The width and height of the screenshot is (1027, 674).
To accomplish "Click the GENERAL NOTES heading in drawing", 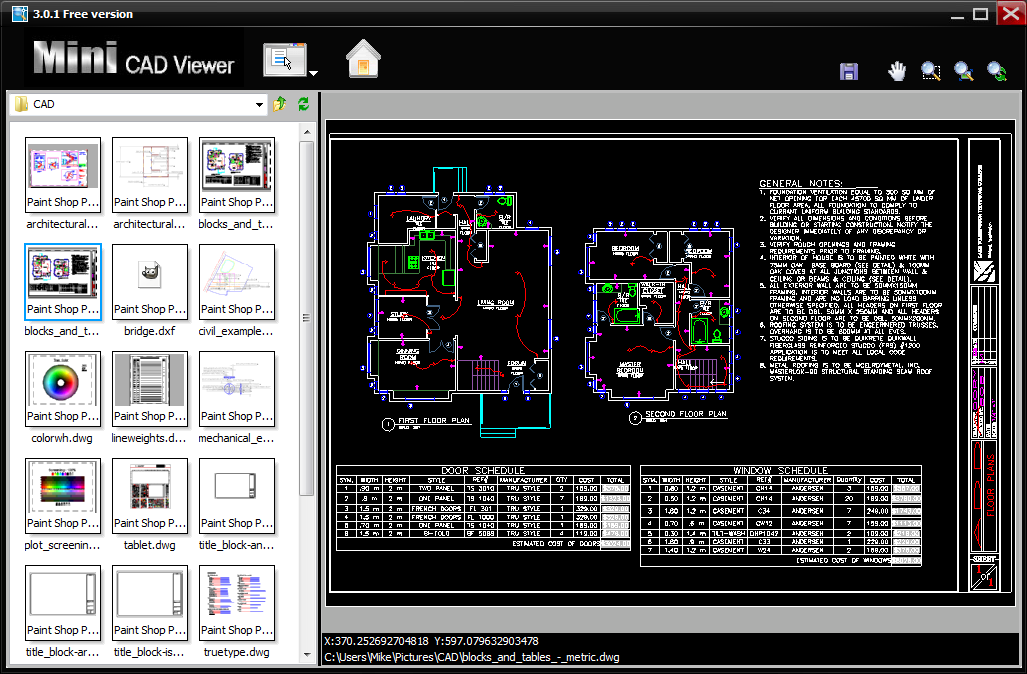I will (x=800, y=183).
